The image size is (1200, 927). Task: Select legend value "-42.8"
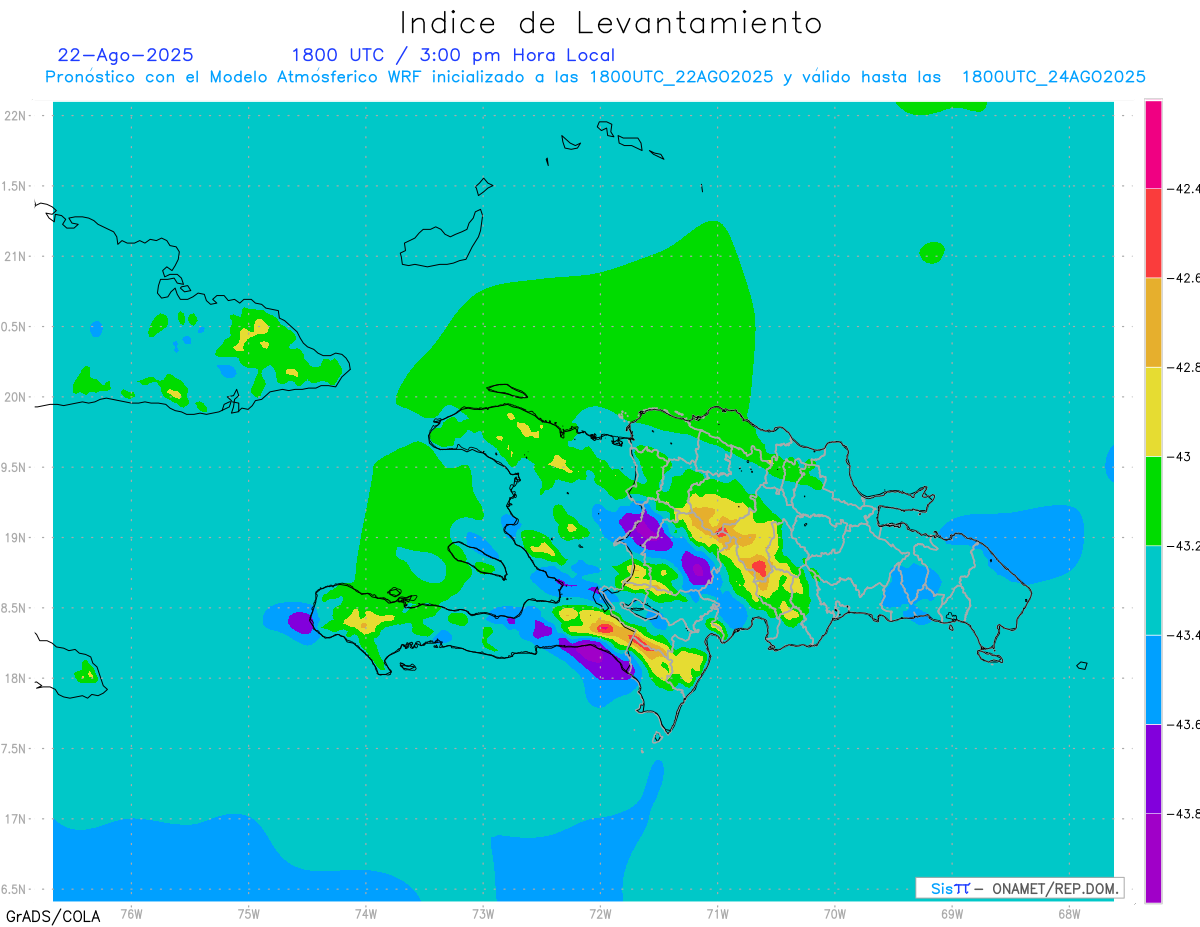coord(1184,367)
